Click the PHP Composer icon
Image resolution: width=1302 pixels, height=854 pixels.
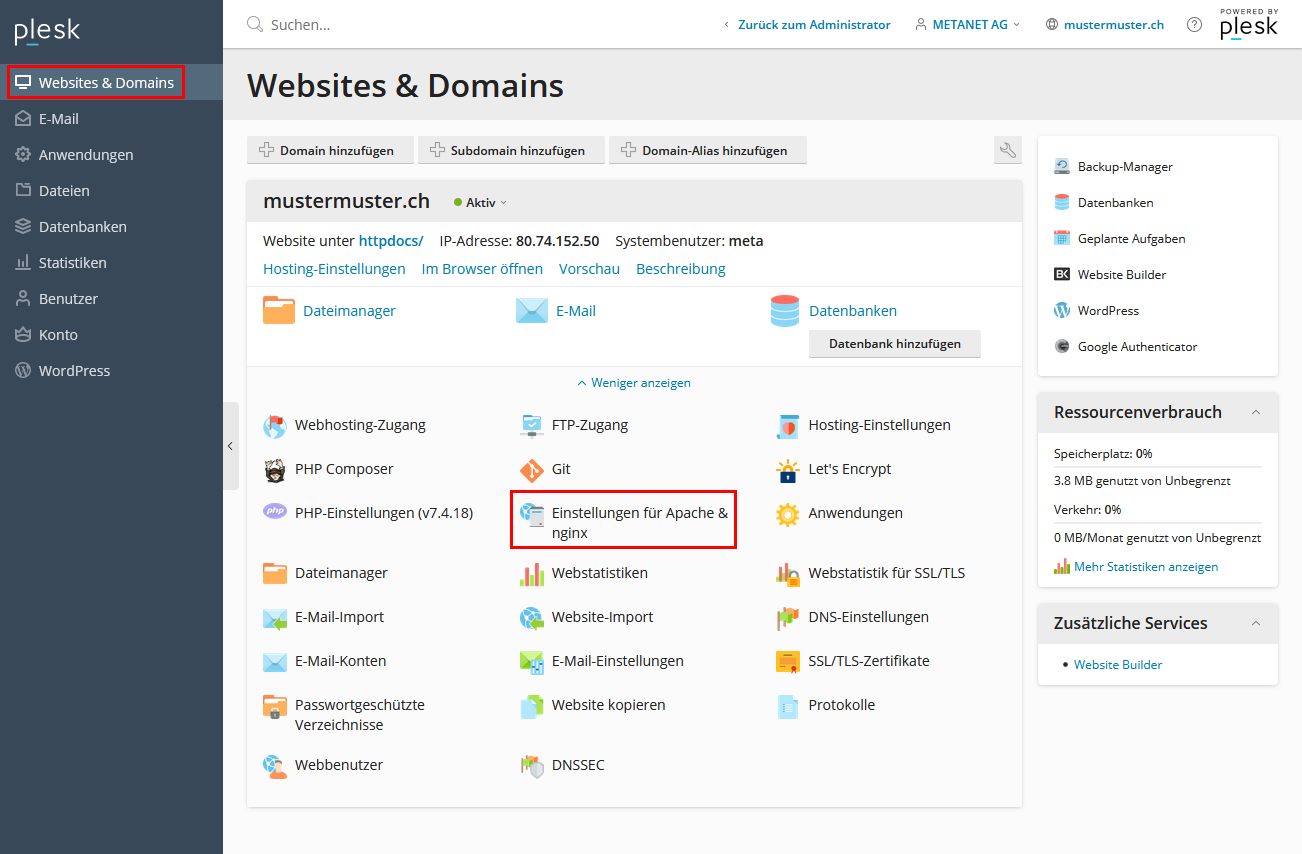click(x=275, y=469)
